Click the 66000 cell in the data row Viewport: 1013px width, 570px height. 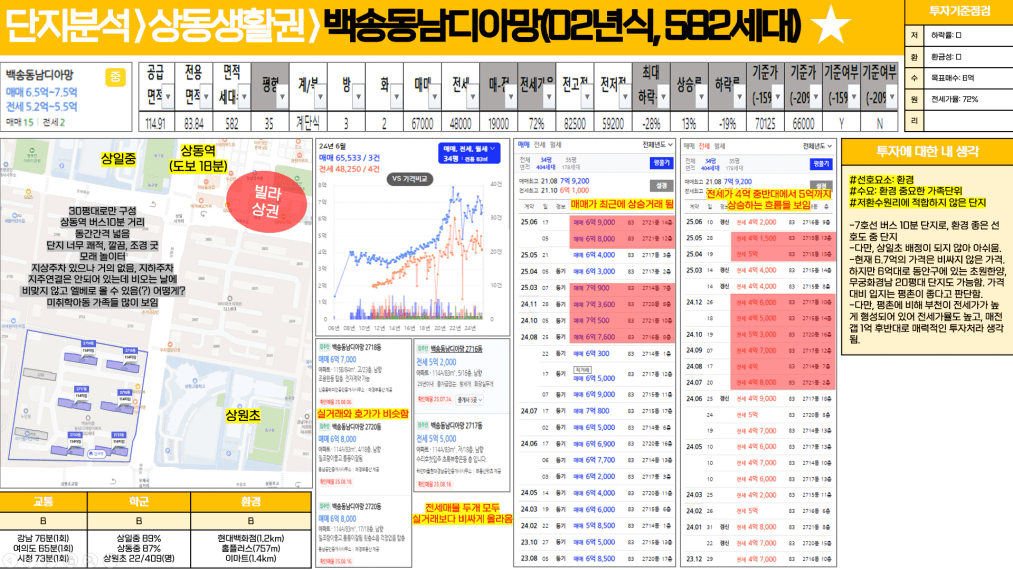pos(804,123)
